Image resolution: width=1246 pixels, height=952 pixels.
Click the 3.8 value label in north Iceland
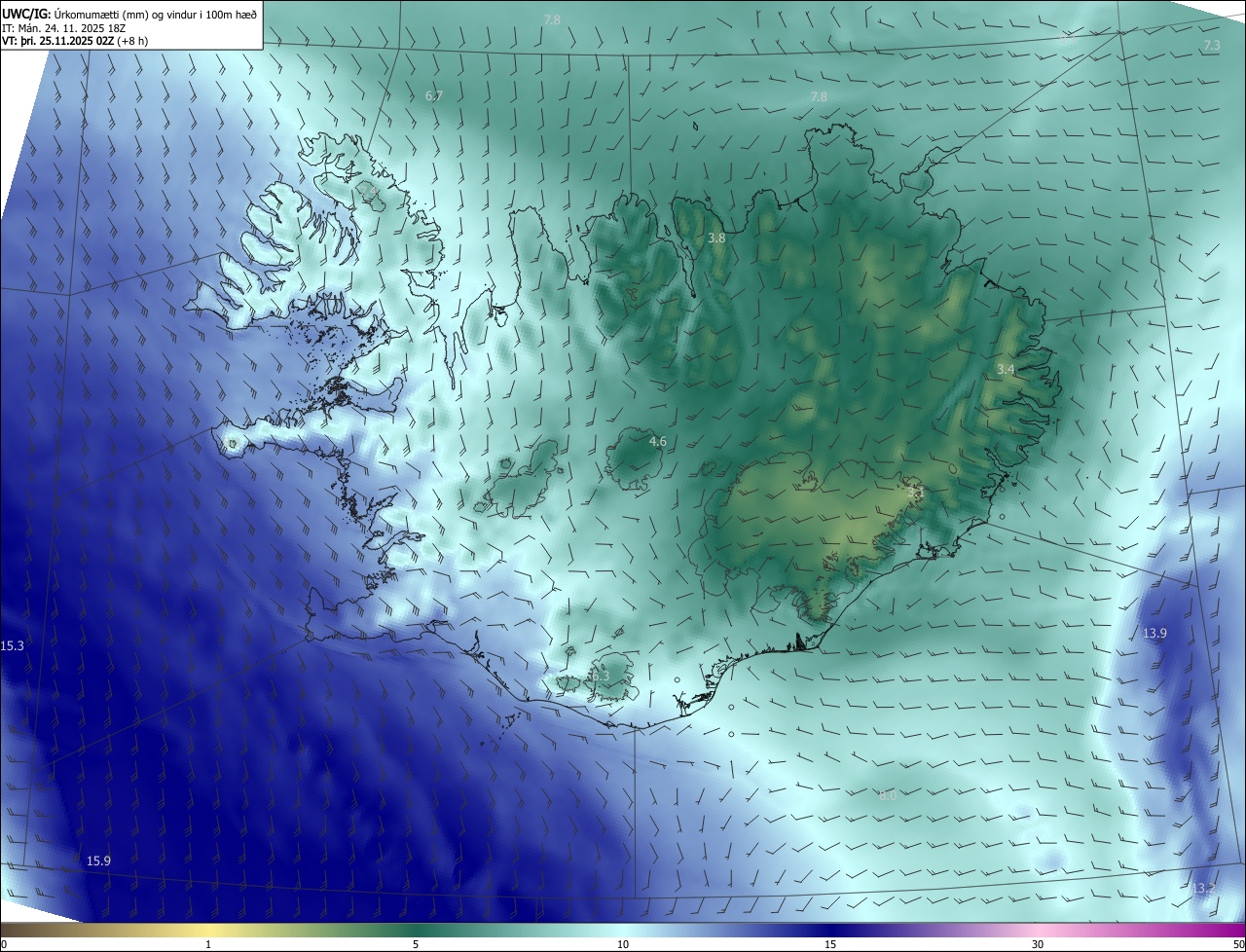(716, 238)
